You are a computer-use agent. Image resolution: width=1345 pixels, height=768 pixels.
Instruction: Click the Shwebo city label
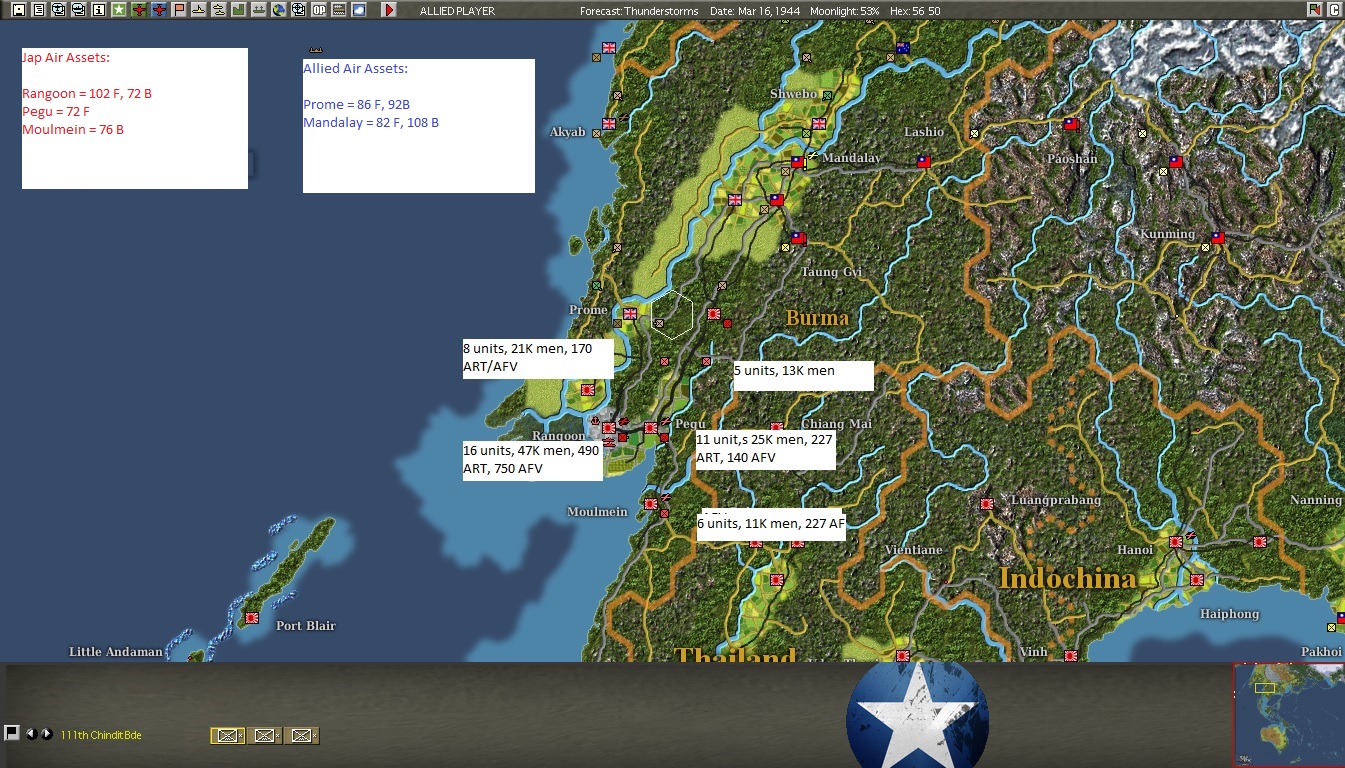coord(793,94)
